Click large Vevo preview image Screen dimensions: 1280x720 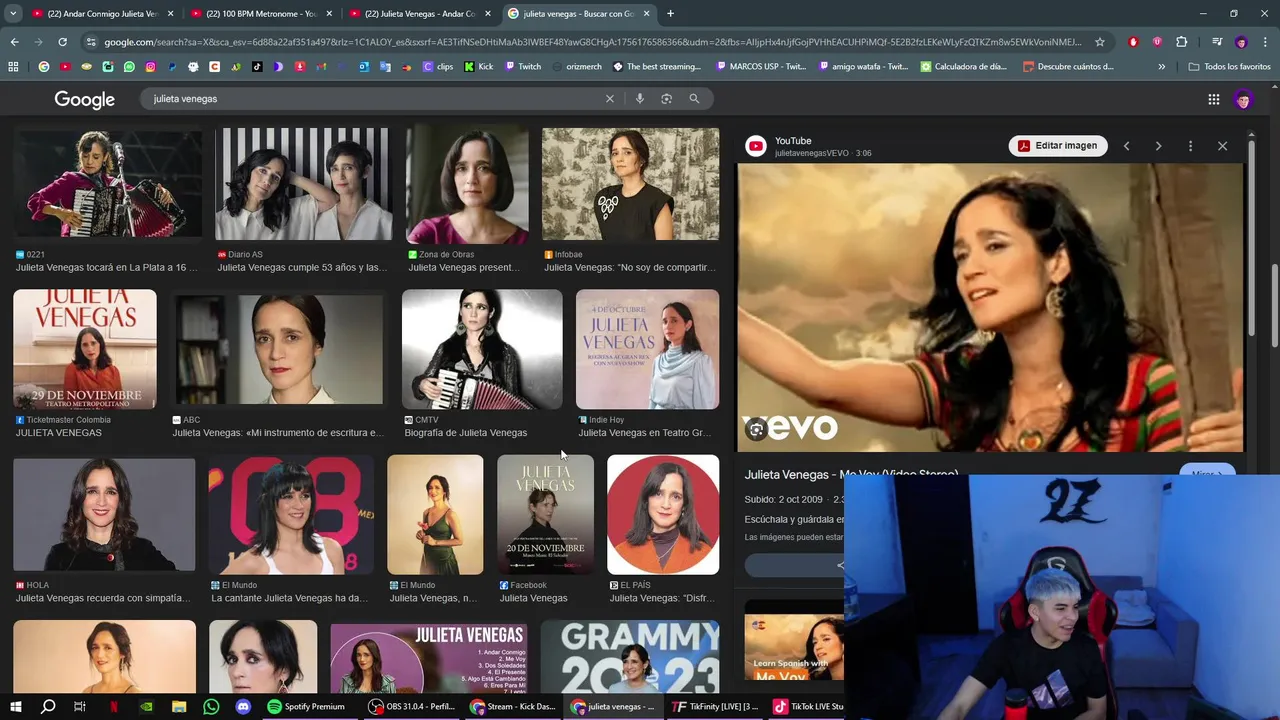click(x=990, y=308)
